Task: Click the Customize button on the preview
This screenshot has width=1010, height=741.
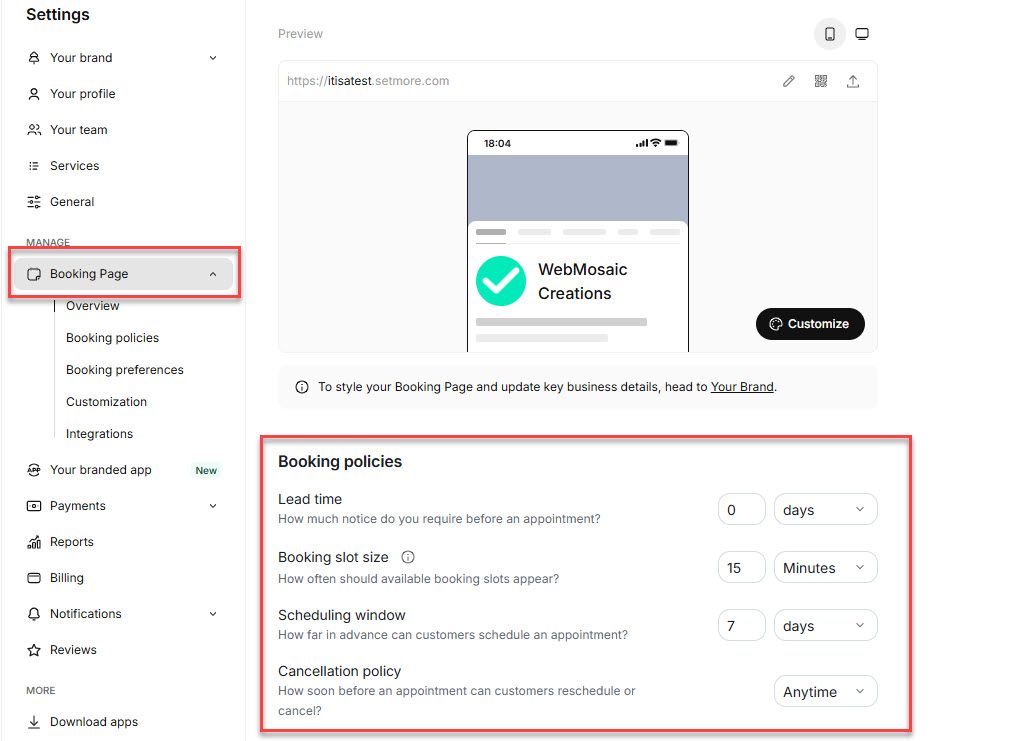Action: (810, 323)
